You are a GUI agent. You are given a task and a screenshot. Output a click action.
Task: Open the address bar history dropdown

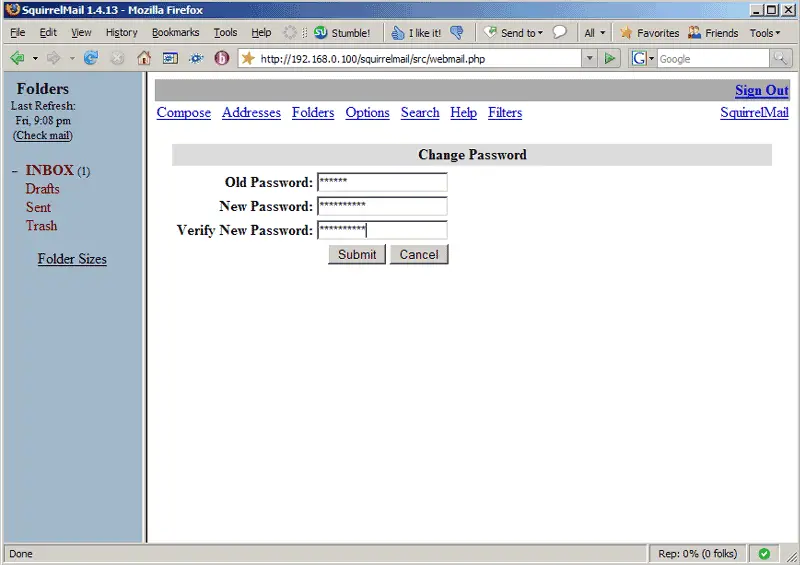[589, 59]
